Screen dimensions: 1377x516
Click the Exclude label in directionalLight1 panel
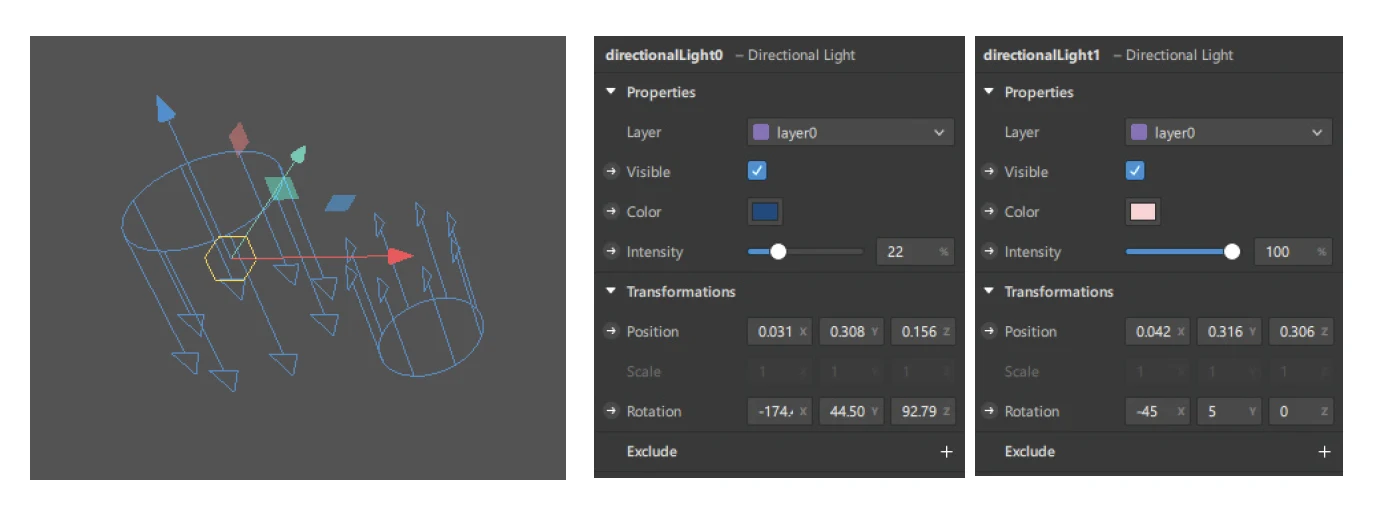[1030, 452]
